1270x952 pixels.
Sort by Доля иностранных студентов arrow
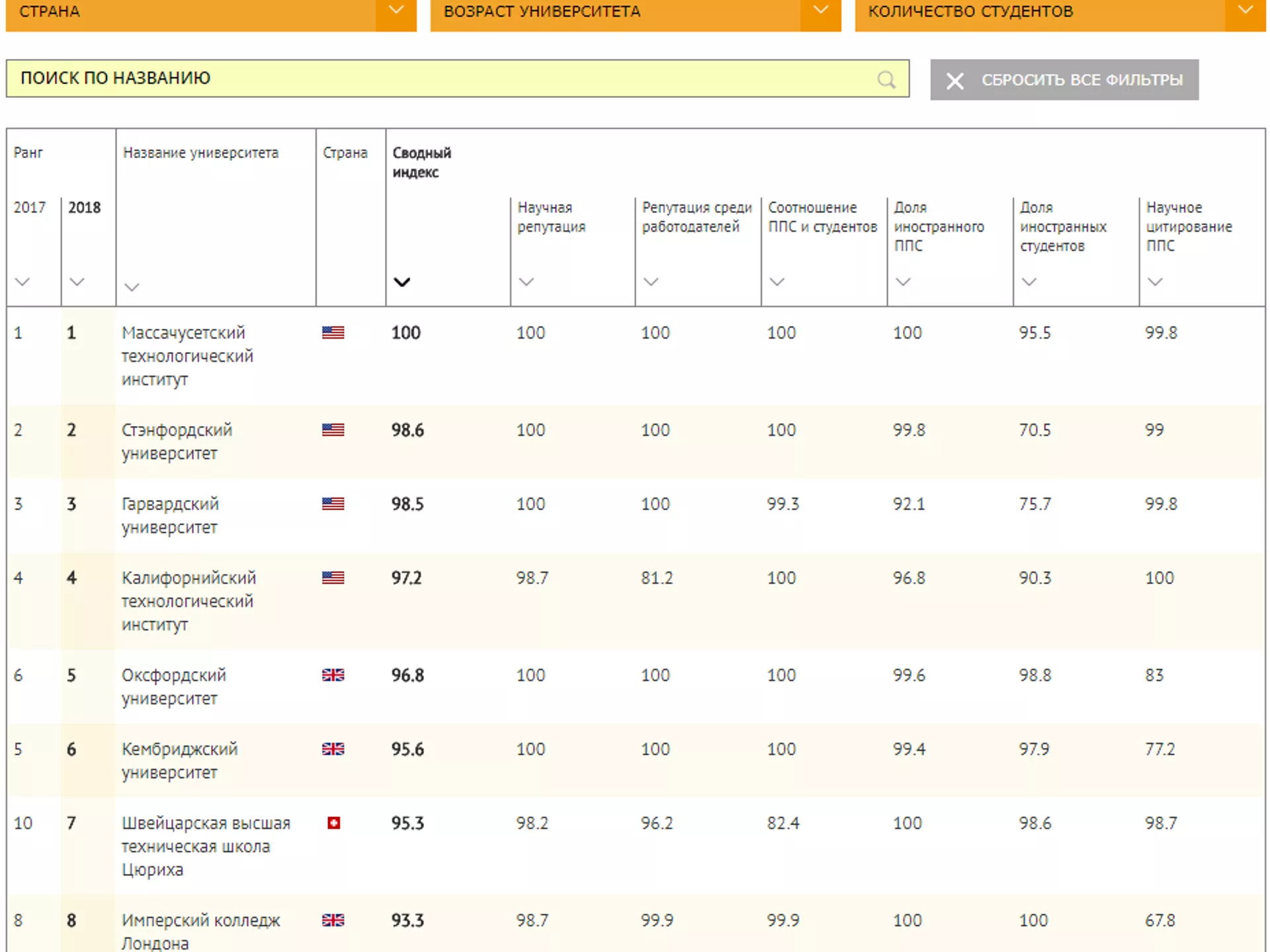1029,282
